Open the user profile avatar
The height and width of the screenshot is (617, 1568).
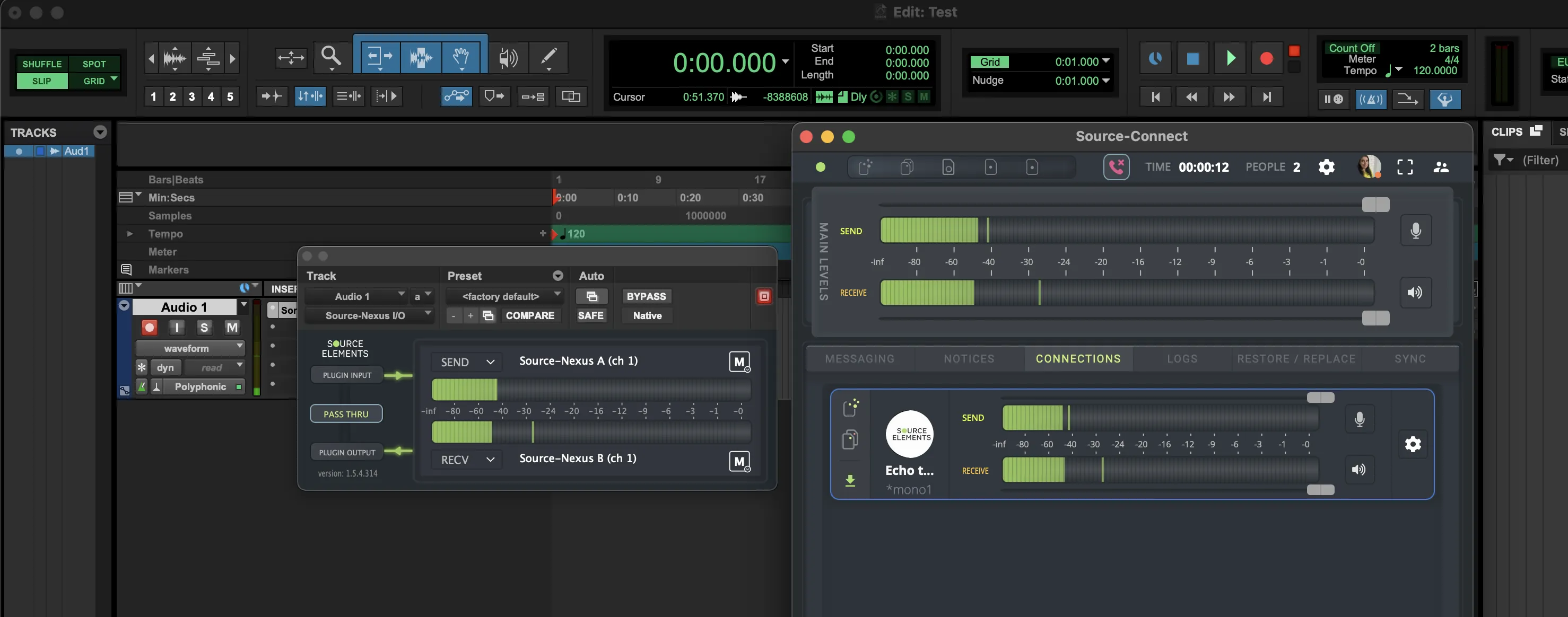click(x=1370, y=167)
